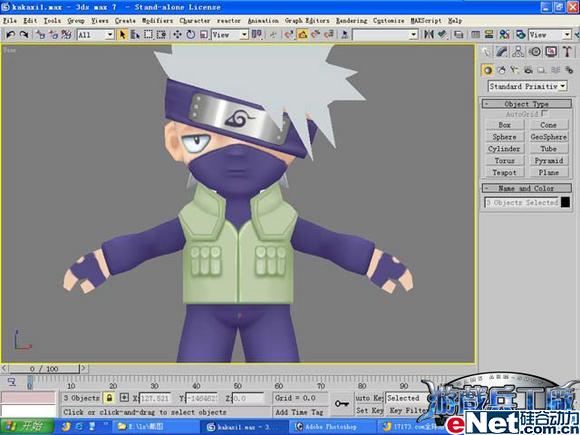This screenshot has height=435, width=580.
Task: Open the Material Editor icon
Action: pos(505,35)
